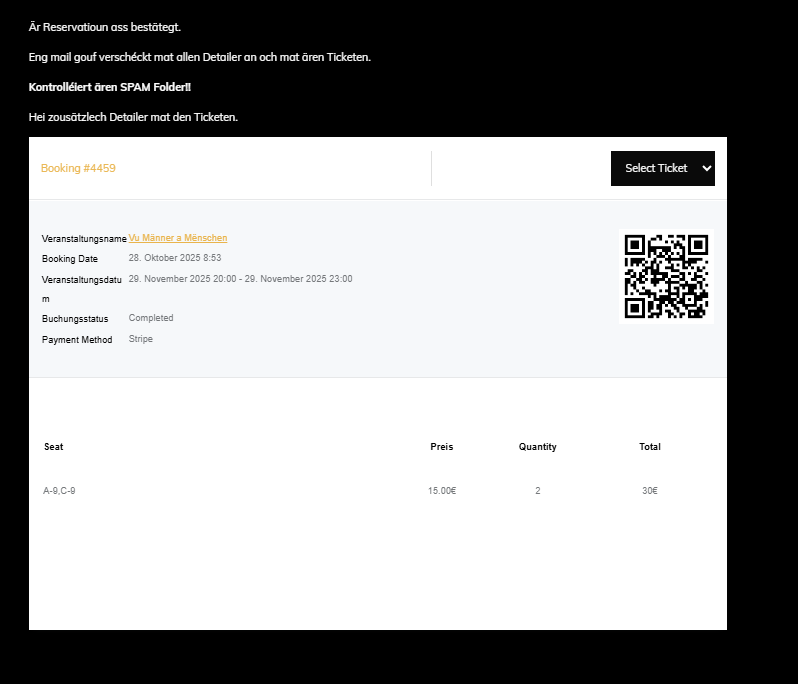Click the Total column header

pos(650,447)
